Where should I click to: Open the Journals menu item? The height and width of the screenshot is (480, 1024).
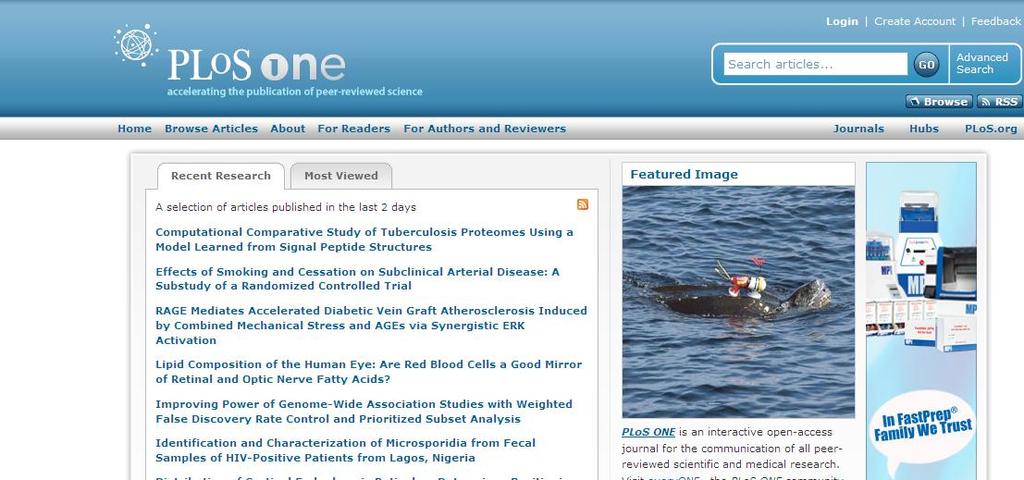tap(858, 129)
